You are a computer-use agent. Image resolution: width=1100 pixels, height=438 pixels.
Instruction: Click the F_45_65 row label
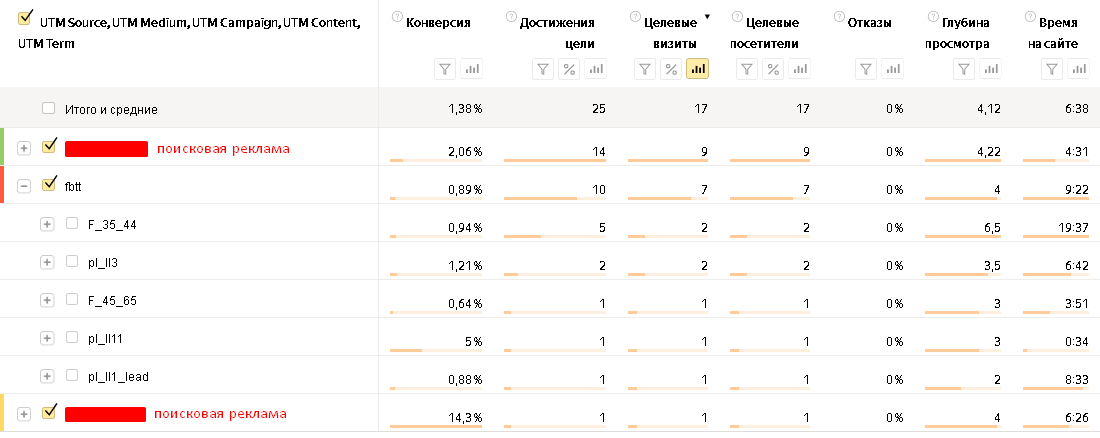(x=112, y=300)
